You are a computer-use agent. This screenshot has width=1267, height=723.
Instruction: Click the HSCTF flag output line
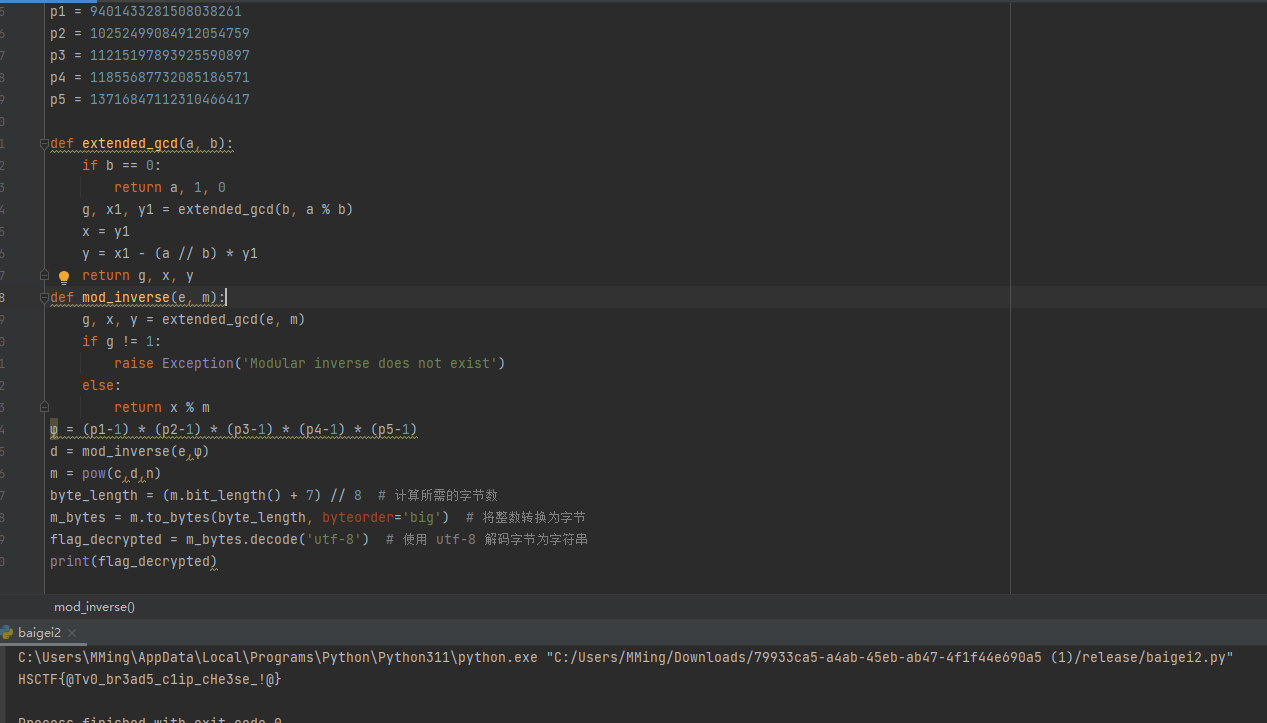[150, 679]
